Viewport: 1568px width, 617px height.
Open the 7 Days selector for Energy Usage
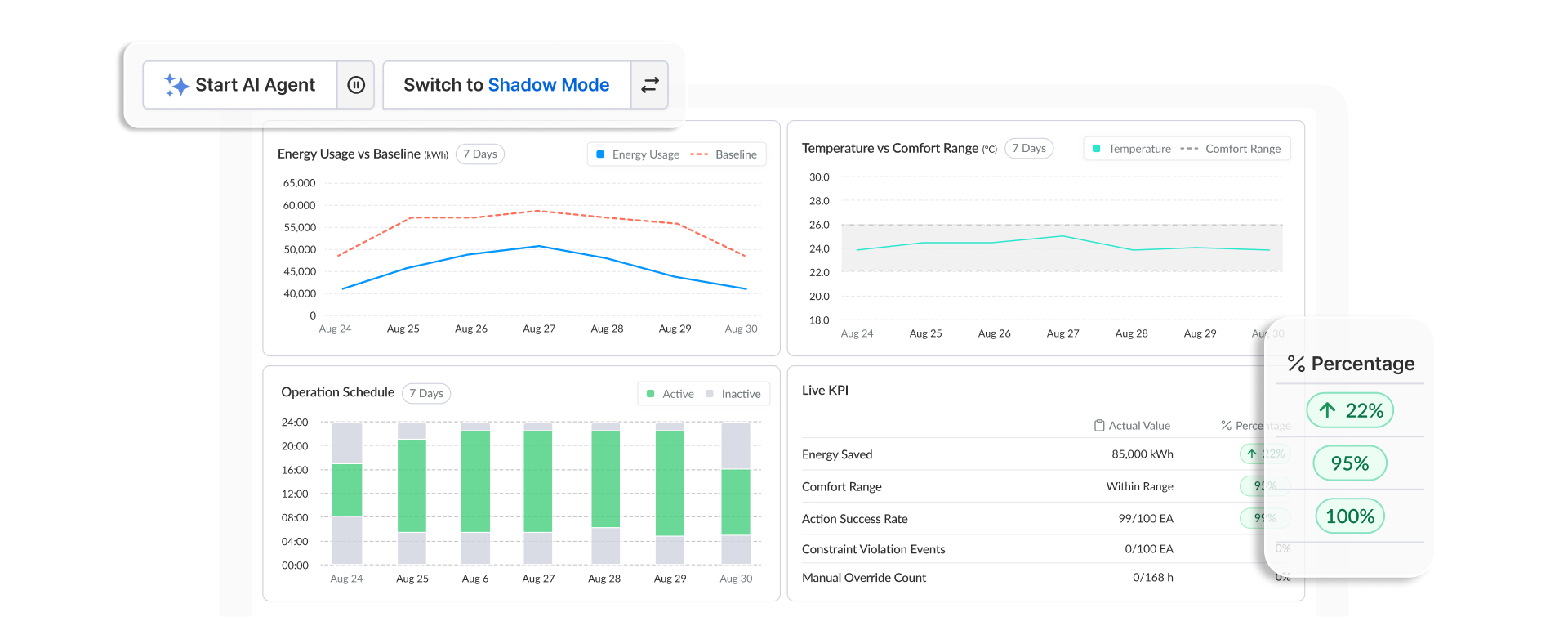[x=479, y=154]
